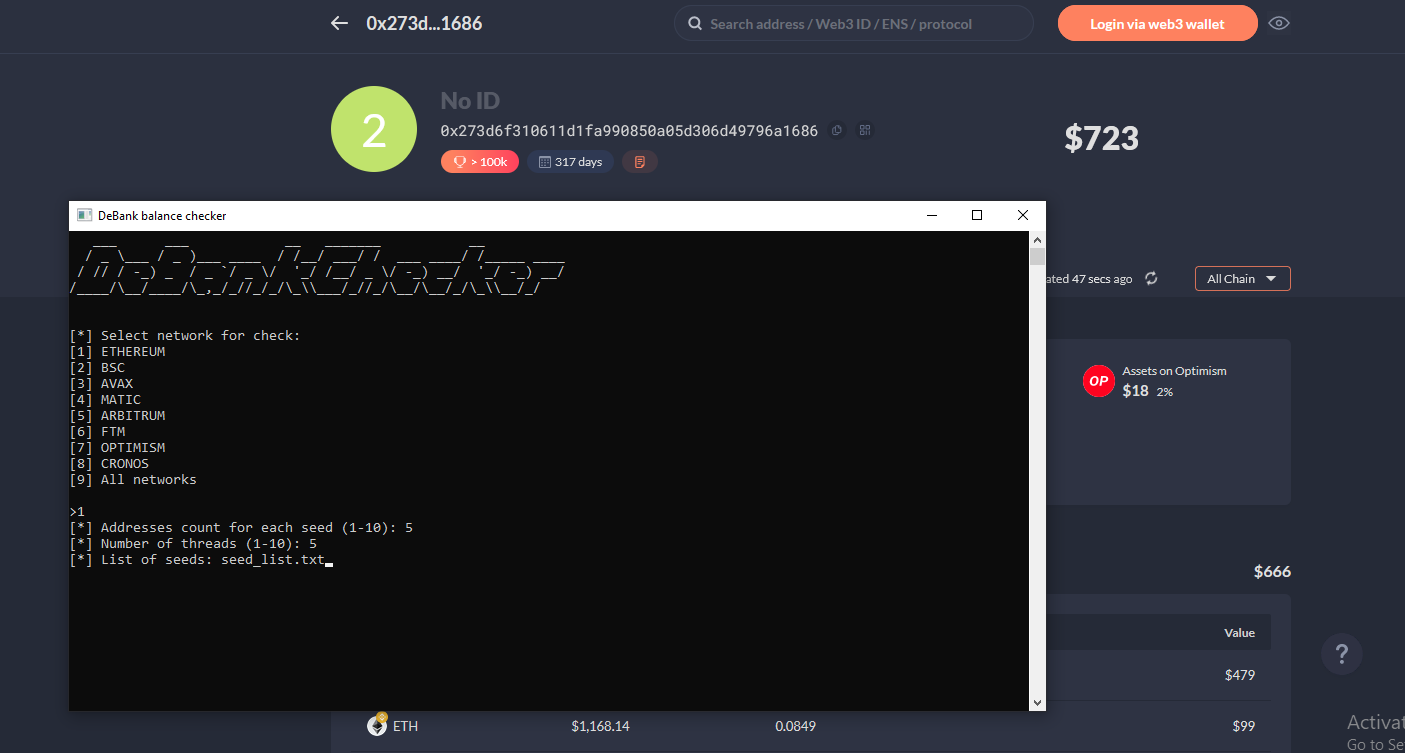
Task: Refresh the portfolio data with the reload icon
Action: point(1151,278)
